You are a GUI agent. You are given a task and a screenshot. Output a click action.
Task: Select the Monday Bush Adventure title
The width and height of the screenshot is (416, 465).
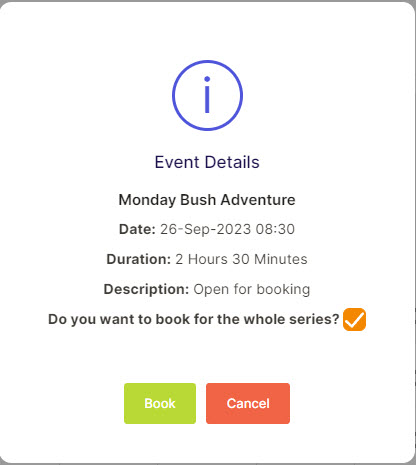coord(207,200)
